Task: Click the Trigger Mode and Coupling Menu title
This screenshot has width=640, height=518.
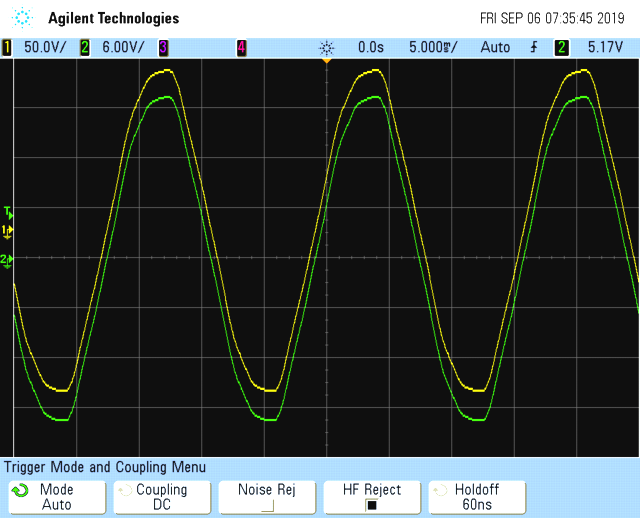Action: [105, 467]
